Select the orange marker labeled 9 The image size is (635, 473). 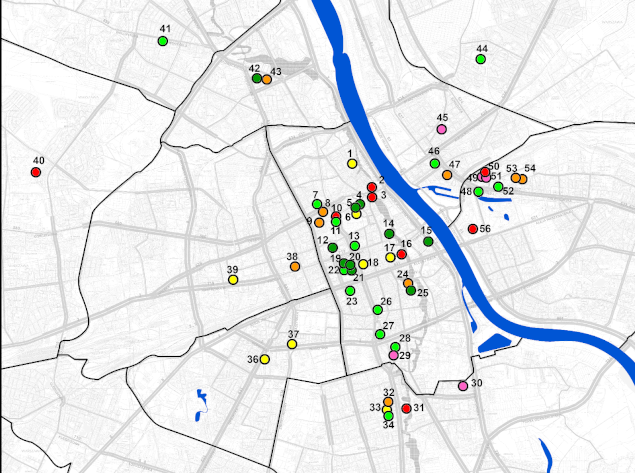(319, 223)
